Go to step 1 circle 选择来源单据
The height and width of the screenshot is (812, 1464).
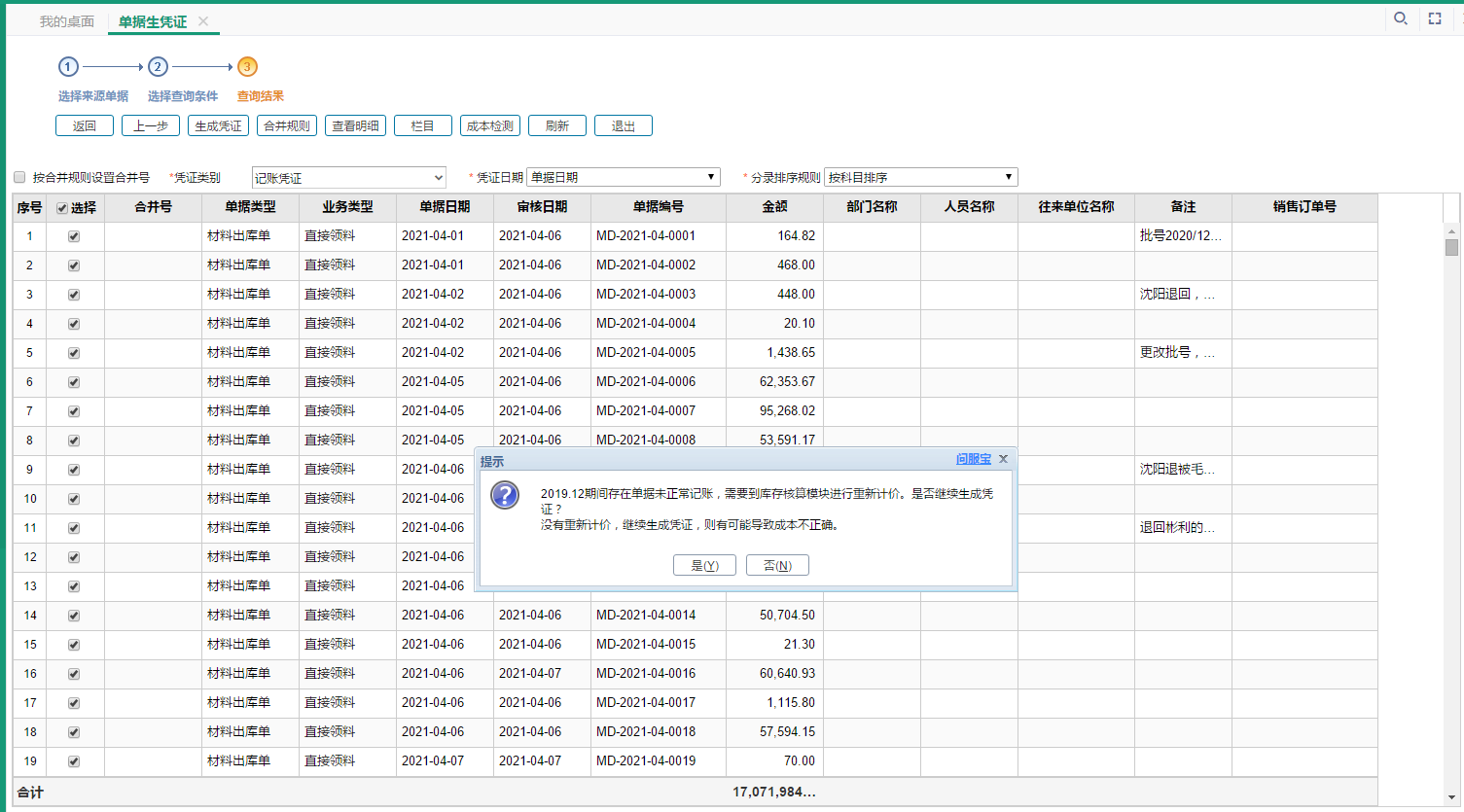[x=68, y=67]
